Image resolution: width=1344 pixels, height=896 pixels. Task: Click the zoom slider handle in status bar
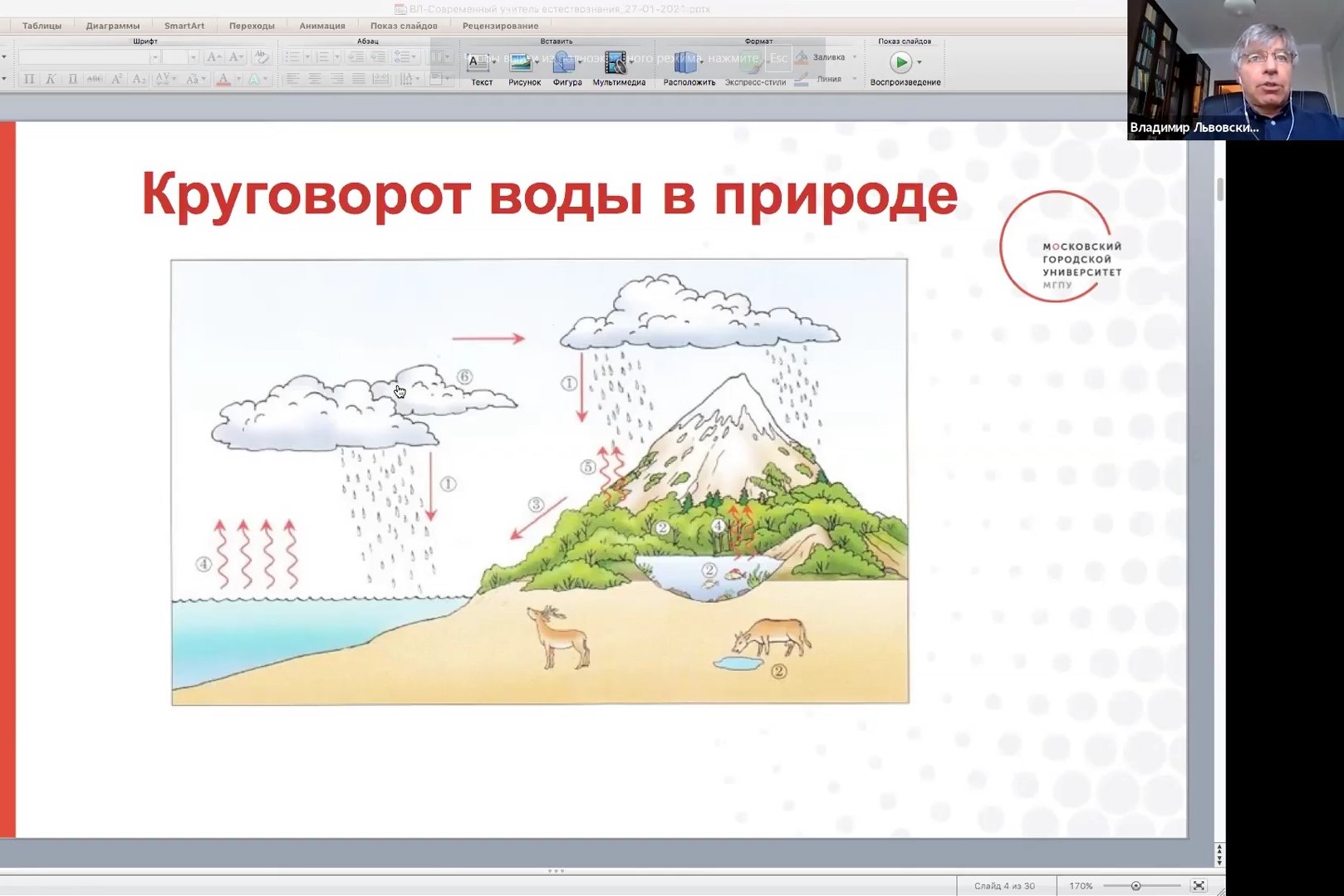coord(1136,886)
